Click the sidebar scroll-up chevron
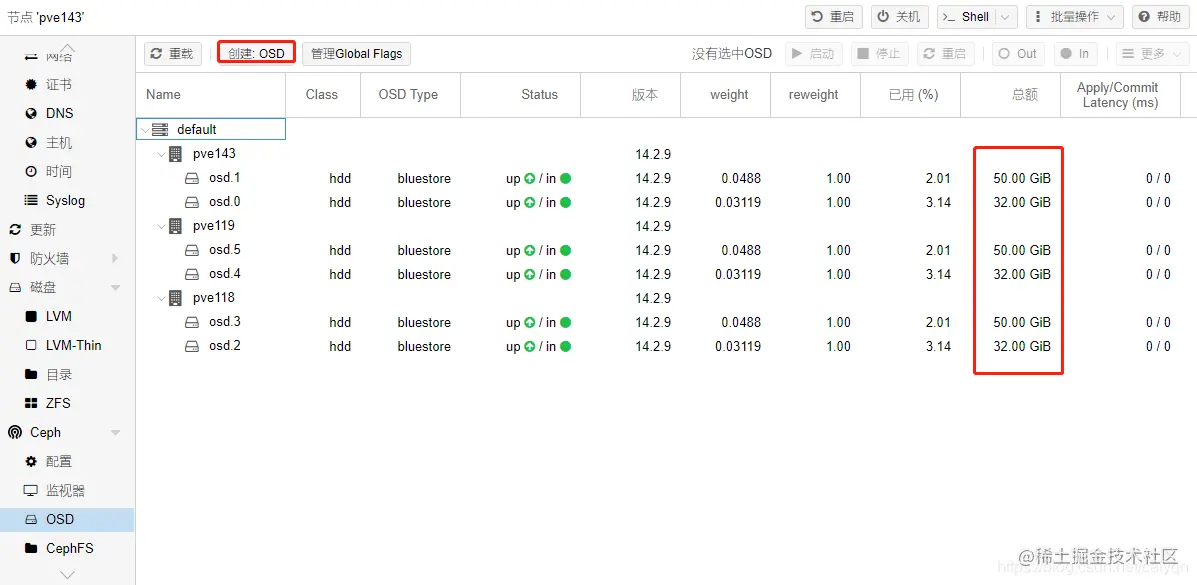The image size is (1197, 585). [x=67, y=47]
